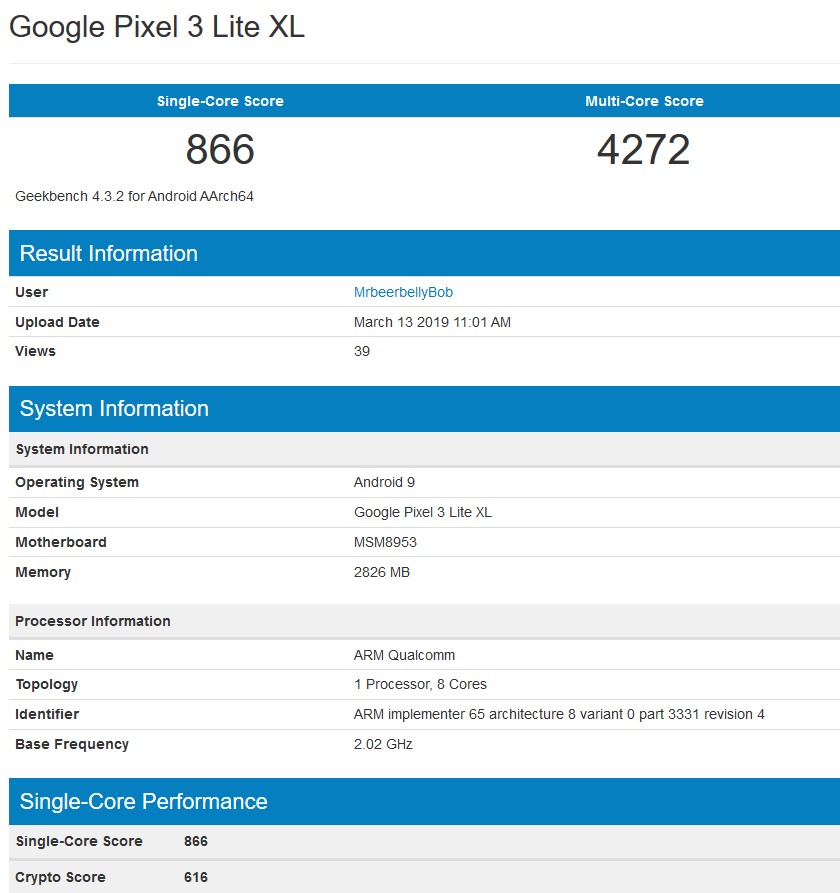The width and height of the screenshot is (840, 893).
Task: Open the MrbeerbellyBob user profile link
Action: click(x=403, y=292)
